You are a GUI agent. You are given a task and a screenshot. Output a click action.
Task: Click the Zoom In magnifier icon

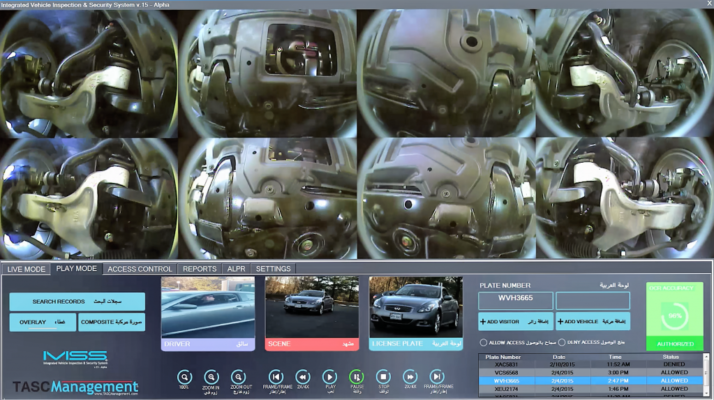pos(211,377)
